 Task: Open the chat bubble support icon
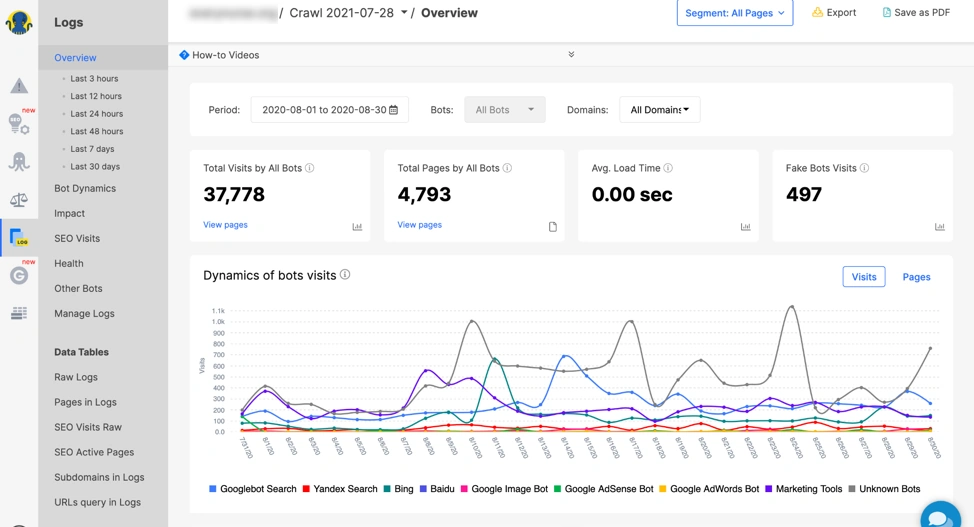[x=939, y=516]
